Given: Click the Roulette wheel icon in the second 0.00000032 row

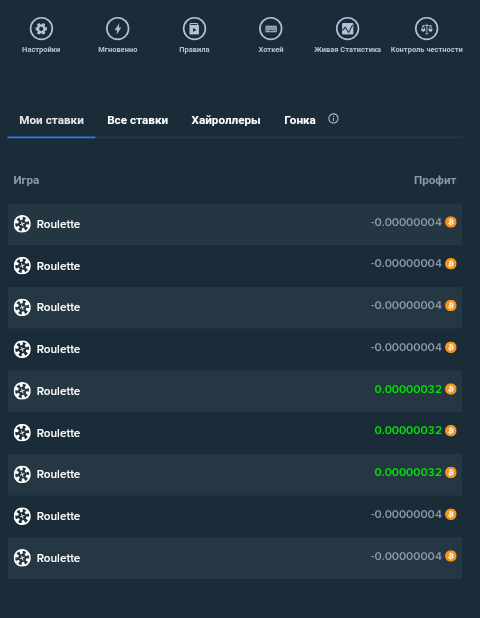Looking at the screenshot, I should point(22,433).
